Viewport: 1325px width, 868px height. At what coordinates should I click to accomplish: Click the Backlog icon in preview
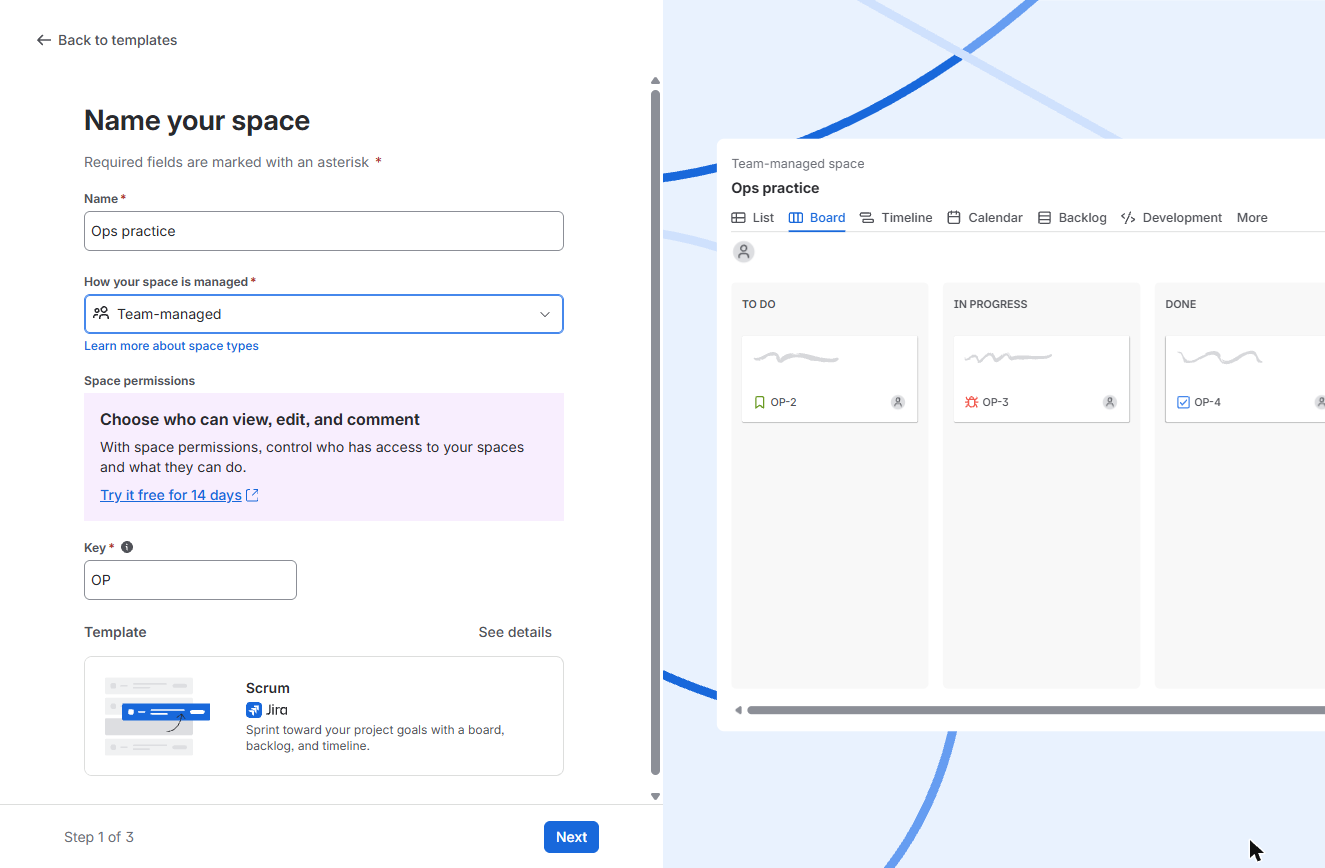point(1044,218)
